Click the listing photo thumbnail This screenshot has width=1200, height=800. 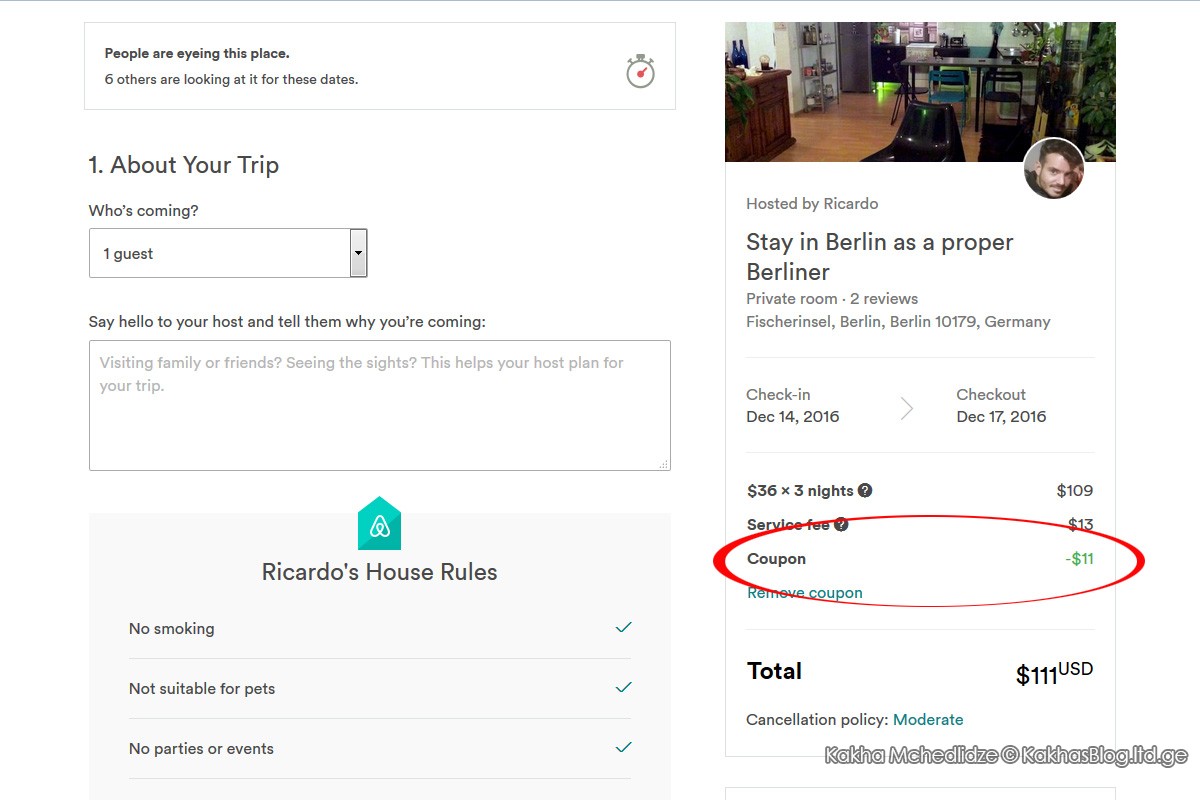(x=920, y=92)
